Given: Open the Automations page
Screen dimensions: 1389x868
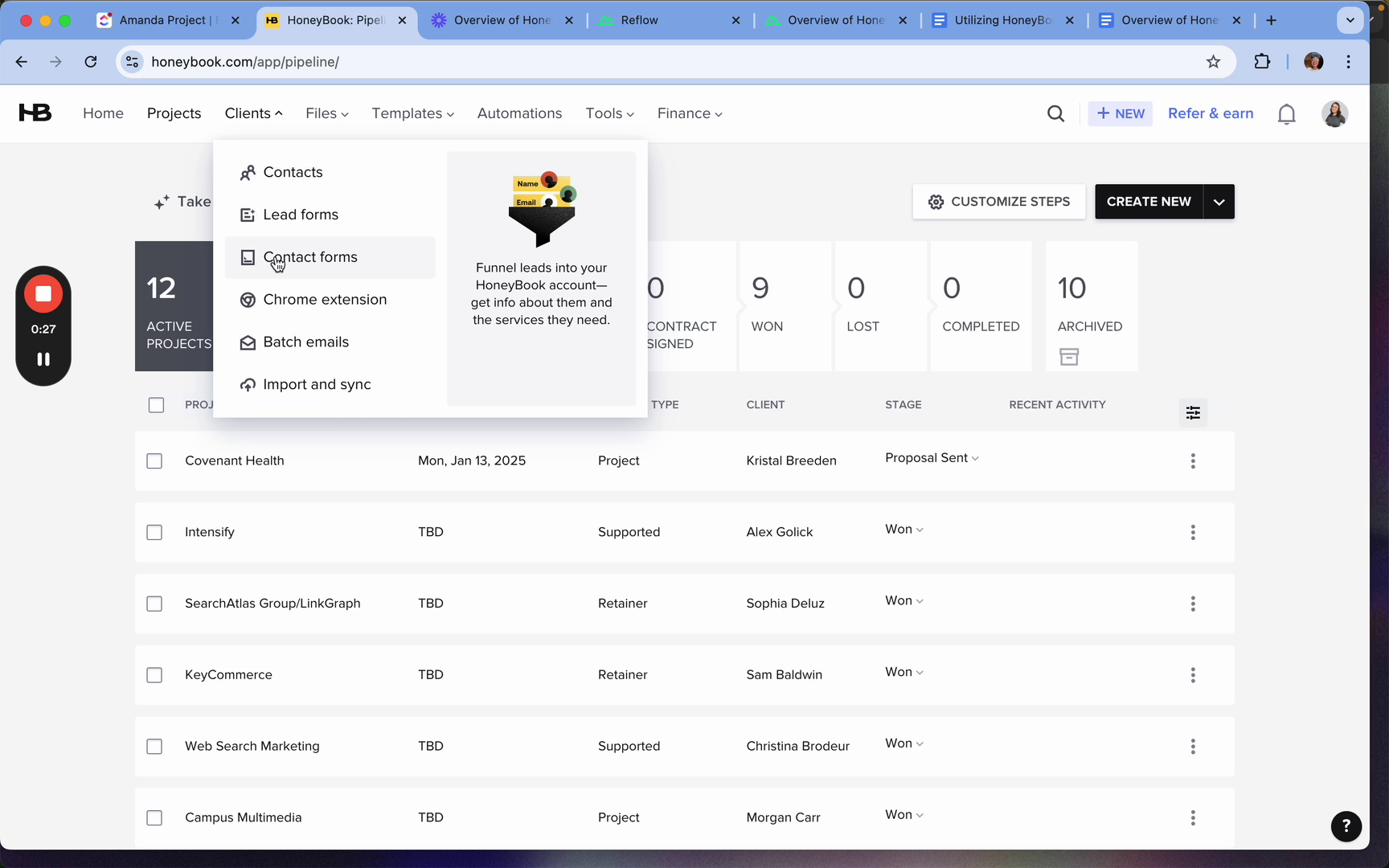Looking at the screenshot, I should point(519,113).
